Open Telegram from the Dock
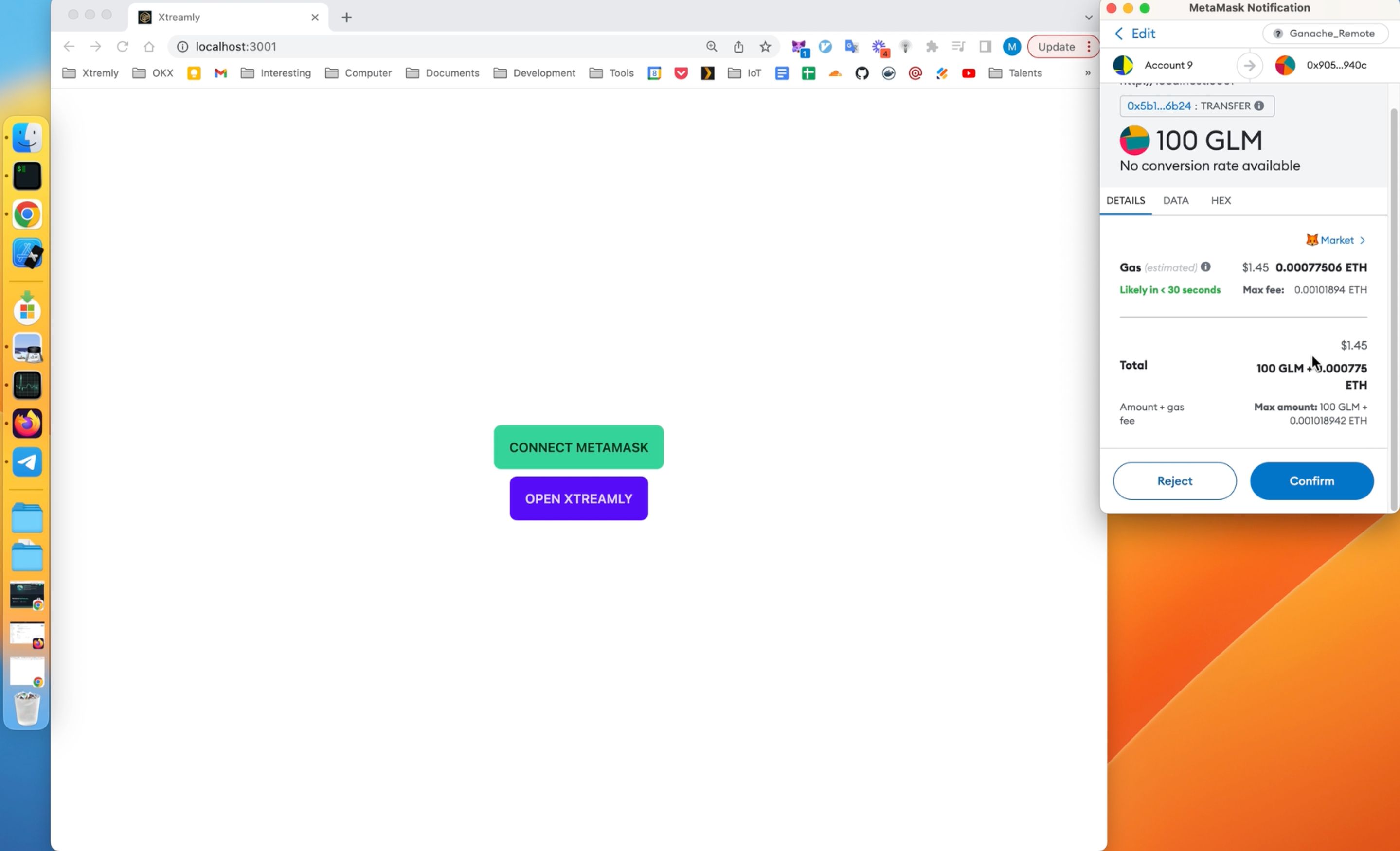 click(27, 462)
